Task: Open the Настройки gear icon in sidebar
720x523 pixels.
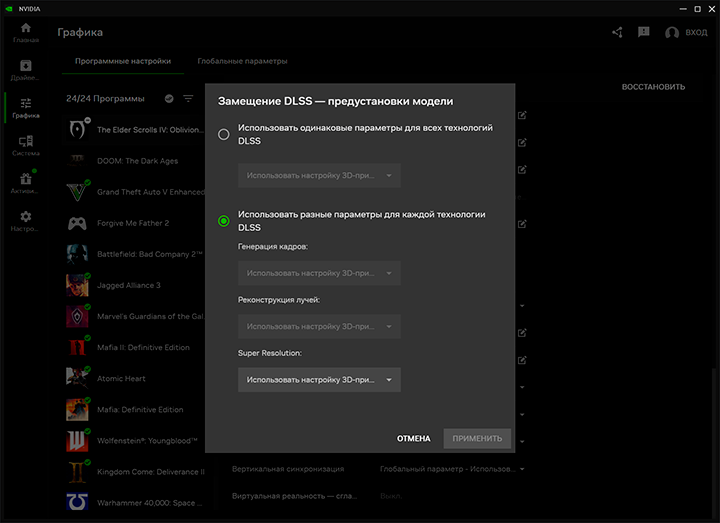Action: [26, 216]
